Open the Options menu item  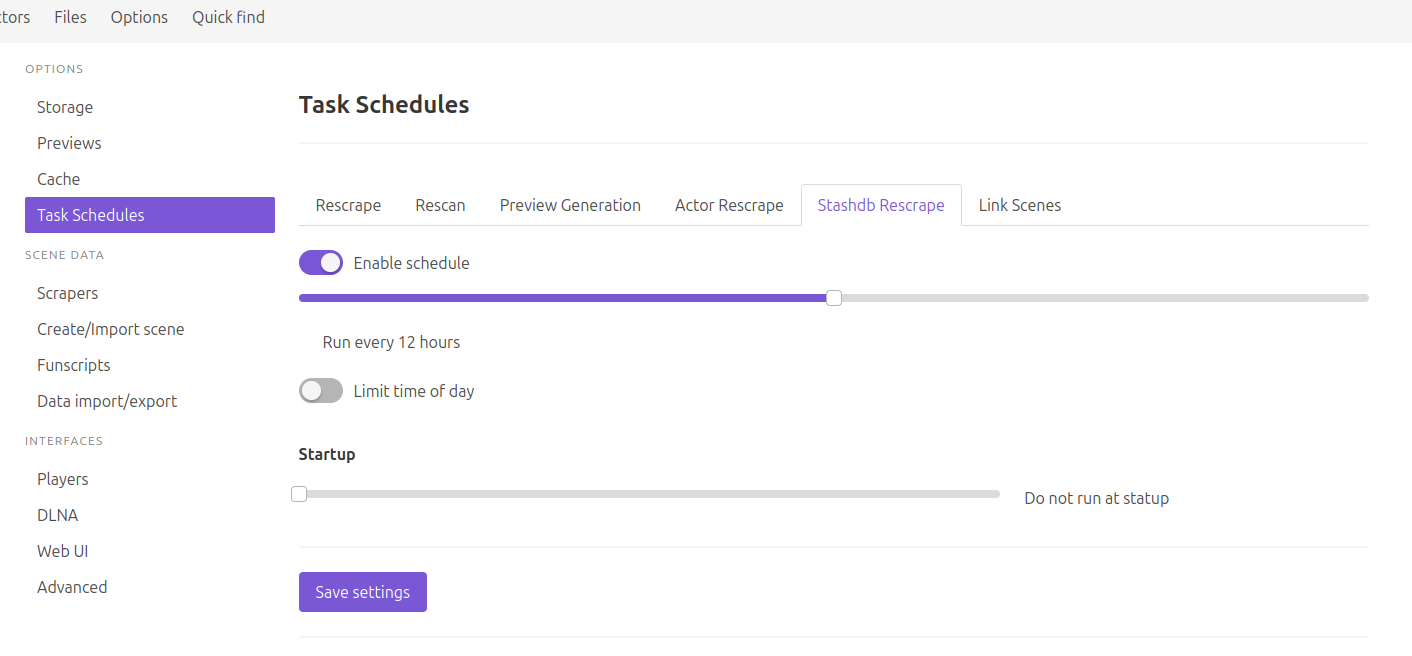coord(139,17)
